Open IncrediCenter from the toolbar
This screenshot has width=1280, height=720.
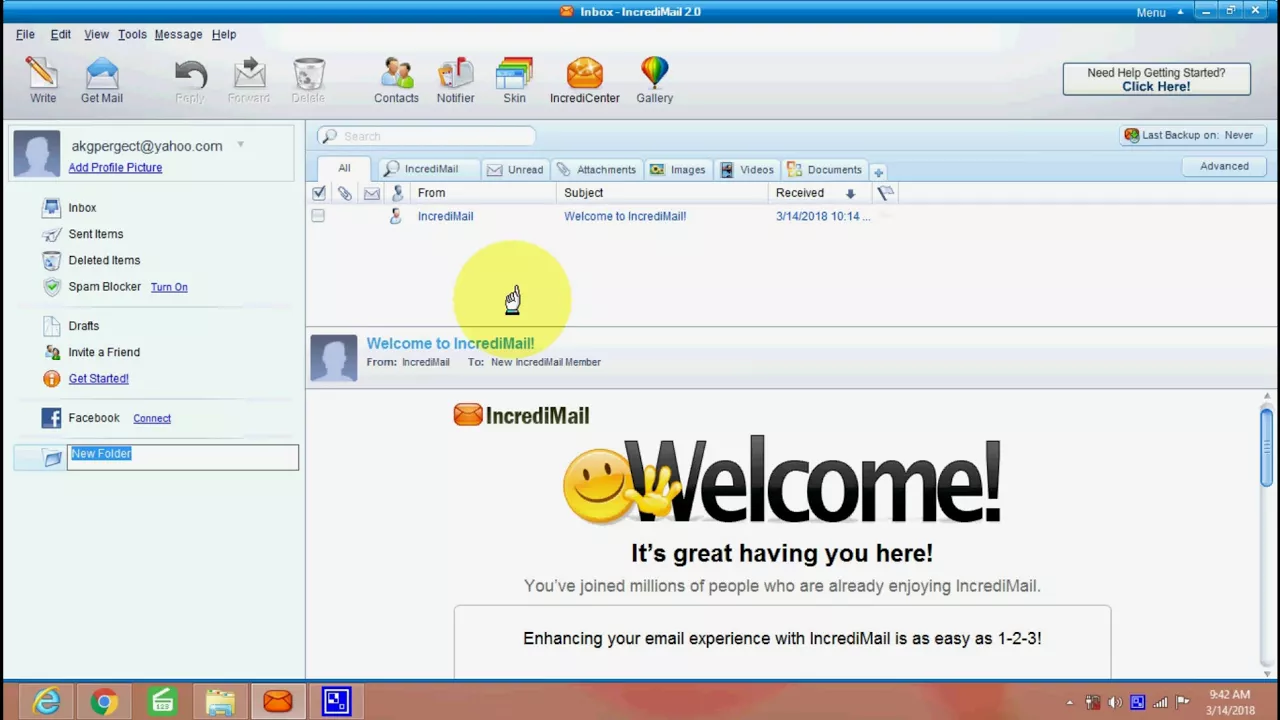pos(585,80)
